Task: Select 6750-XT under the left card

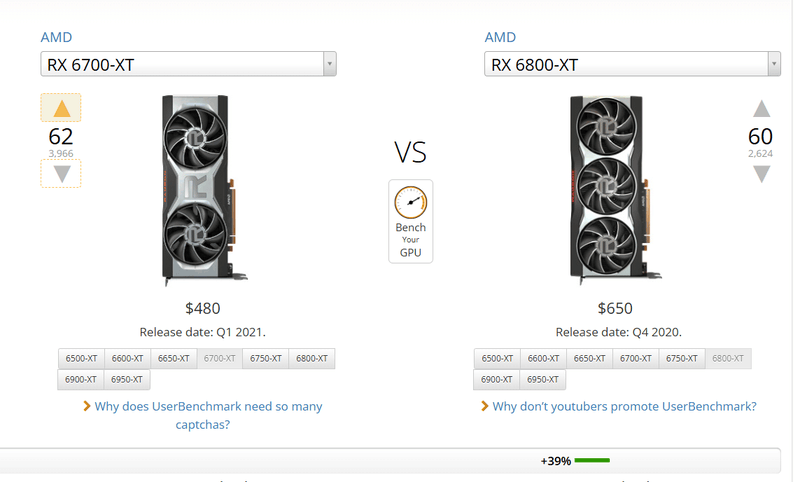Action: 265,359
